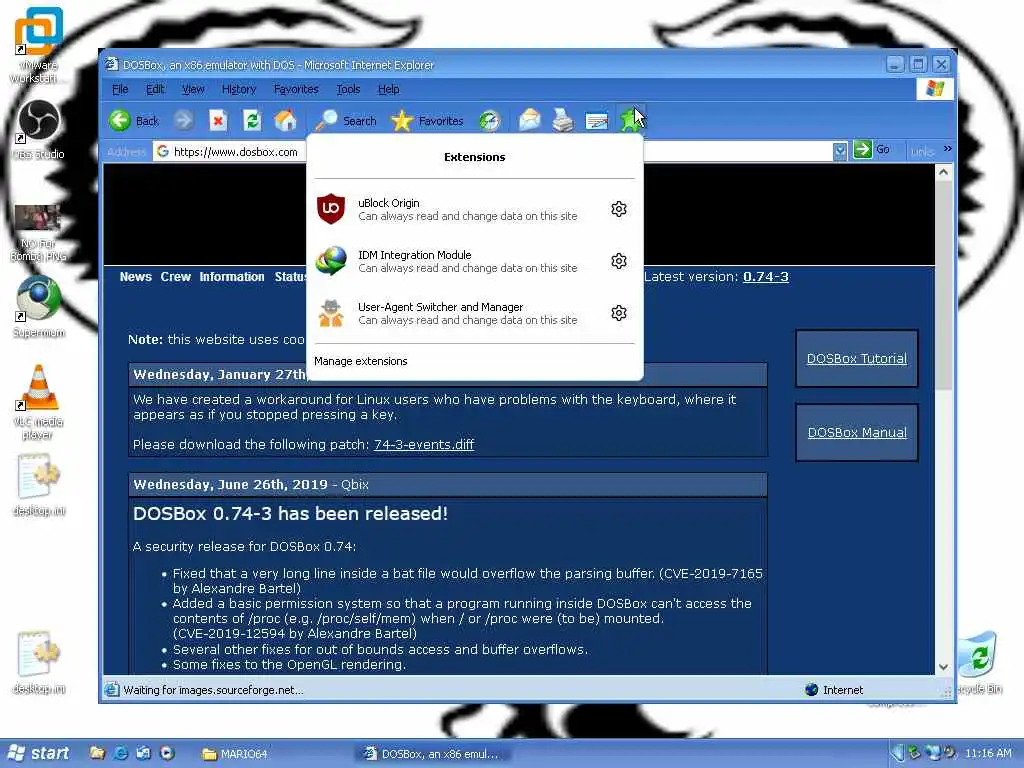The image size is (1024, 768).
Task: Click the greyed Forward arrow button
Action: 184,120
